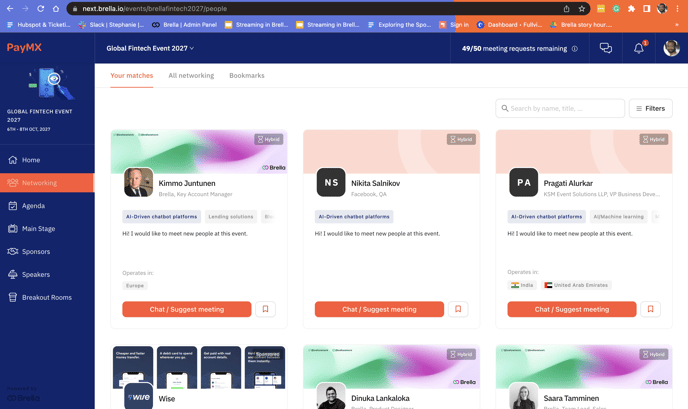Open Speakers in the sidebar

point(47,274)
